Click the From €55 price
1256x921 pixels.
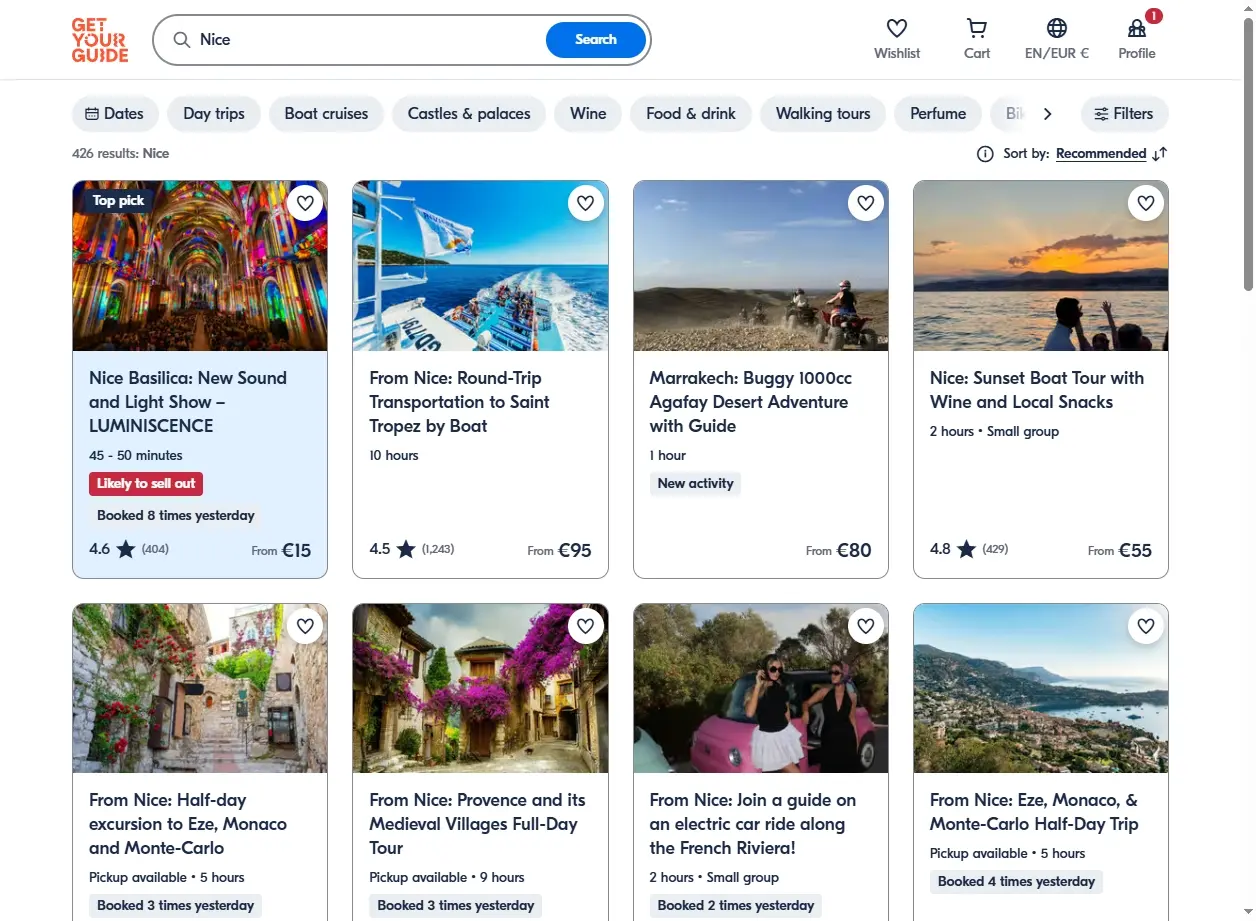click(x=1120, y=550)
